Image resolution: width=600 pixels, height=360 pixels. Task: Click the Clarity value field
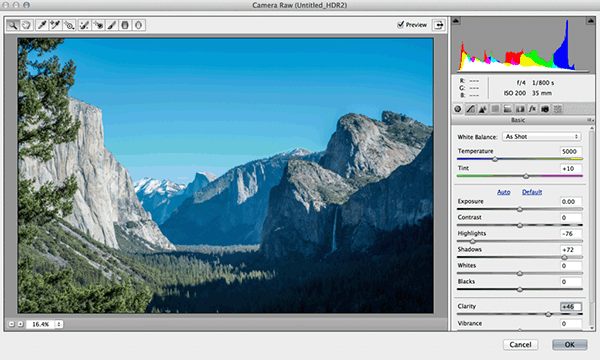[x=571, y=306]
